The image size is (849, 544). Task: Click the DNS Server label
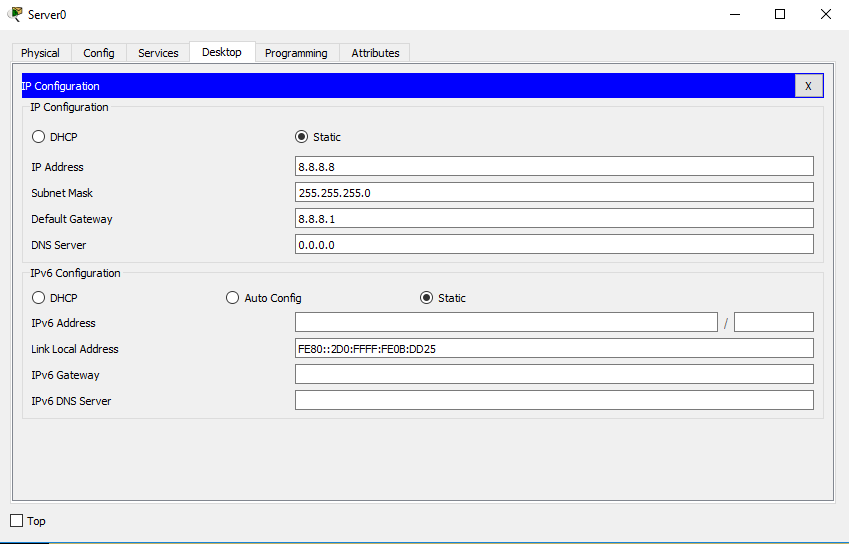[58, 245]
